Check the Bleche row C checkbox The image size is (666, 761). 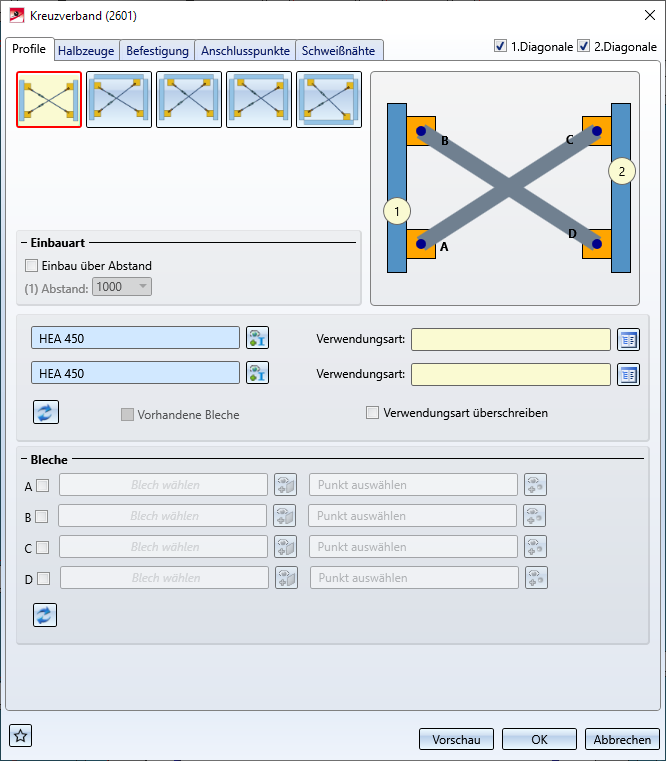click(43, 547)
